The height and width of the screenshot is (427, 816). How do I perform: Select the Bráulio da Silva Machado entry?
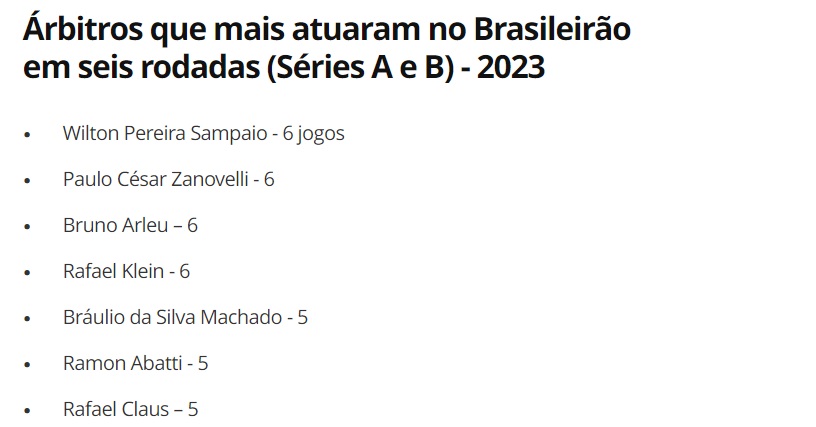click(x=185, y=317)
